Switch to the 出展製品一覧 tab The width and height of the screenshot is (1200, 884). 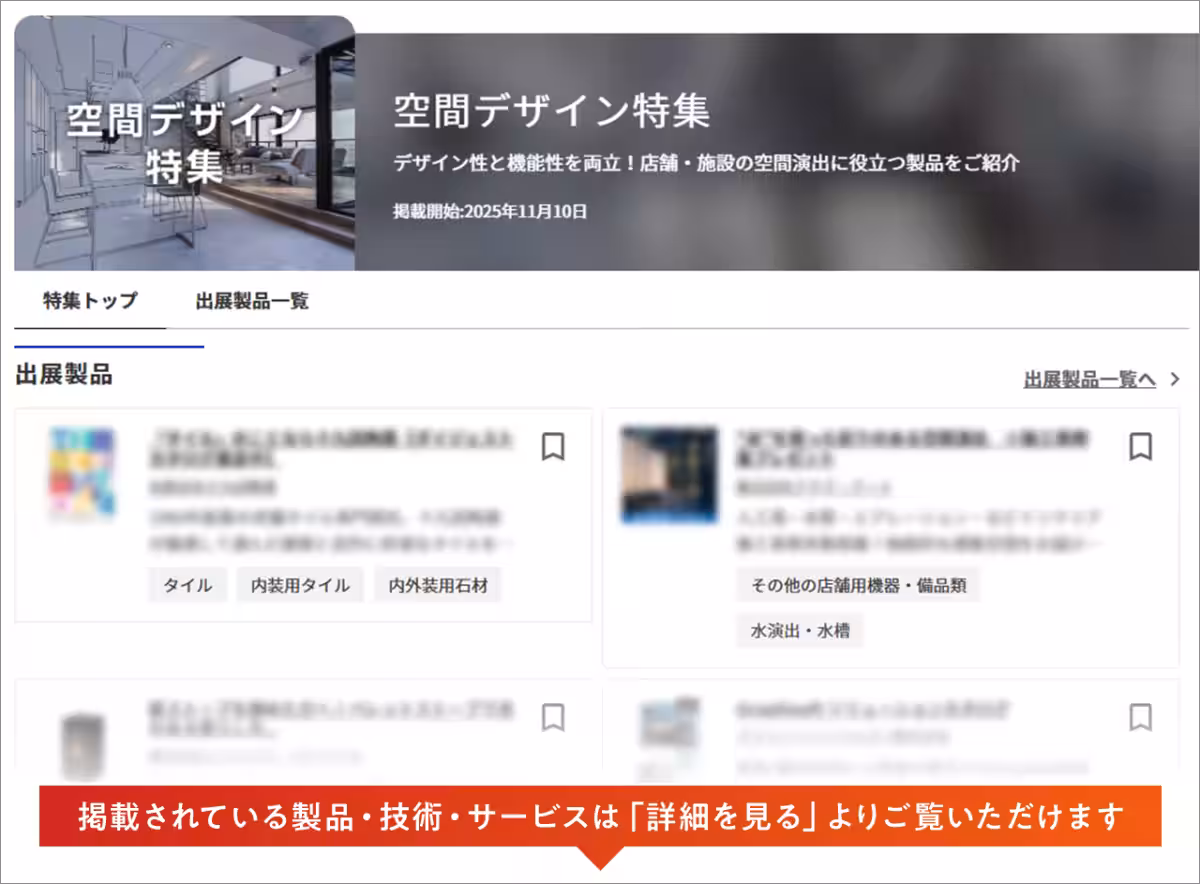coord(250,301)
